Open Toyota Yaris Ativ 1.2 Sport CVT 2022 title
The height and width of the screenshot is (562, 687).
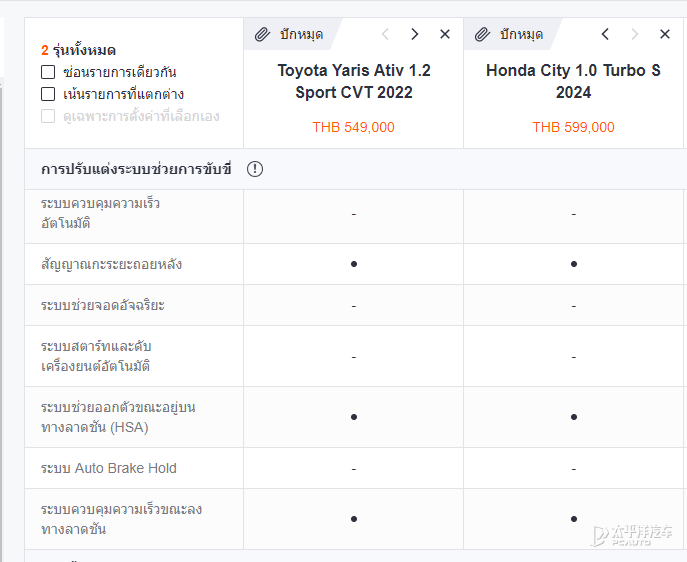354,81
